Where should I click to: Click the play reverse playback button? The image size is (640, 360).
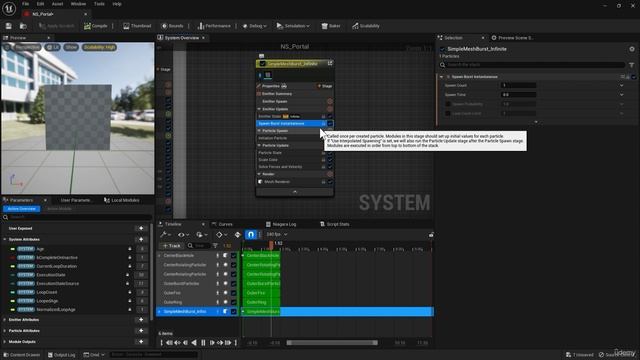[x=194, y=343]
